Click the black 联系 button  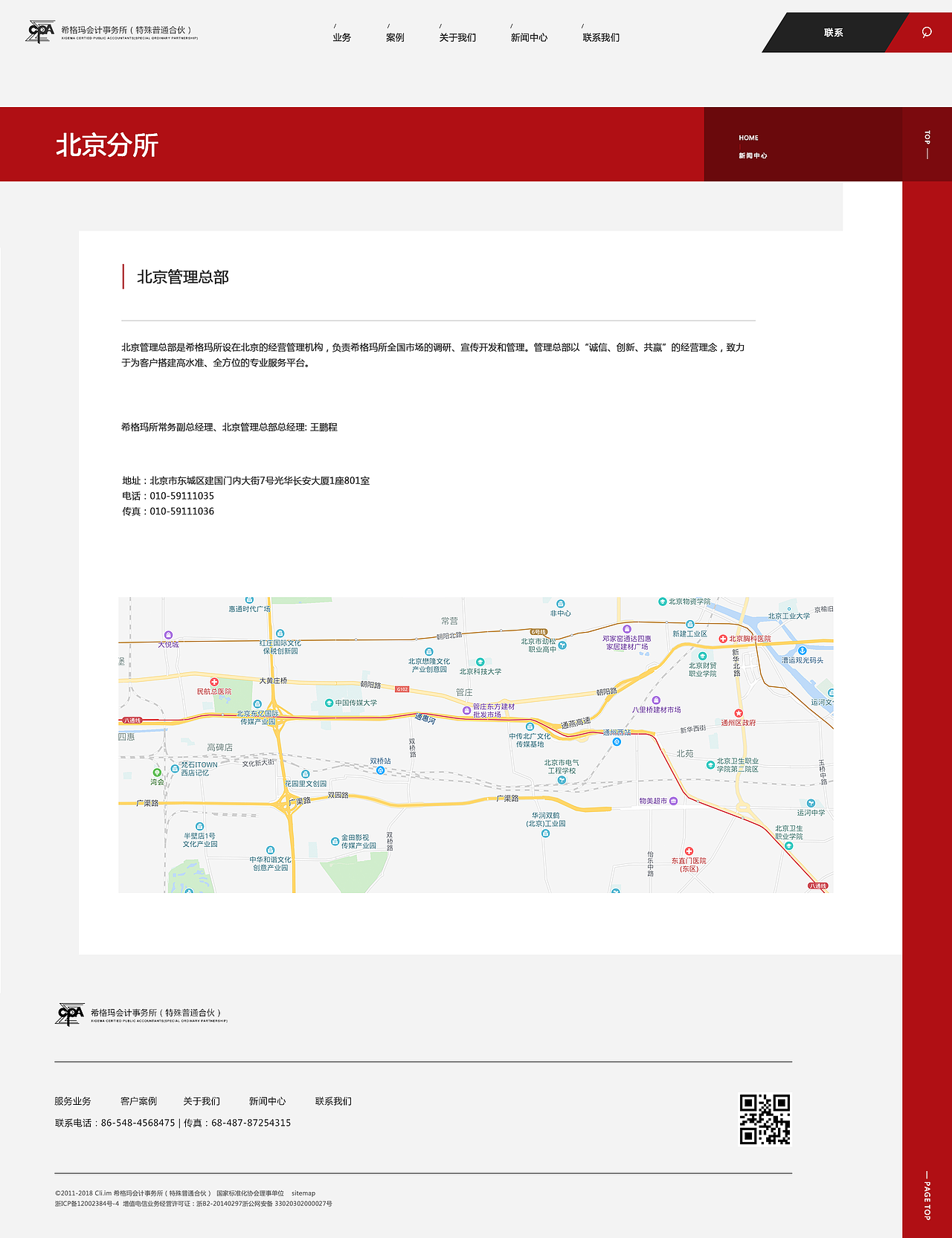point(834,33)
